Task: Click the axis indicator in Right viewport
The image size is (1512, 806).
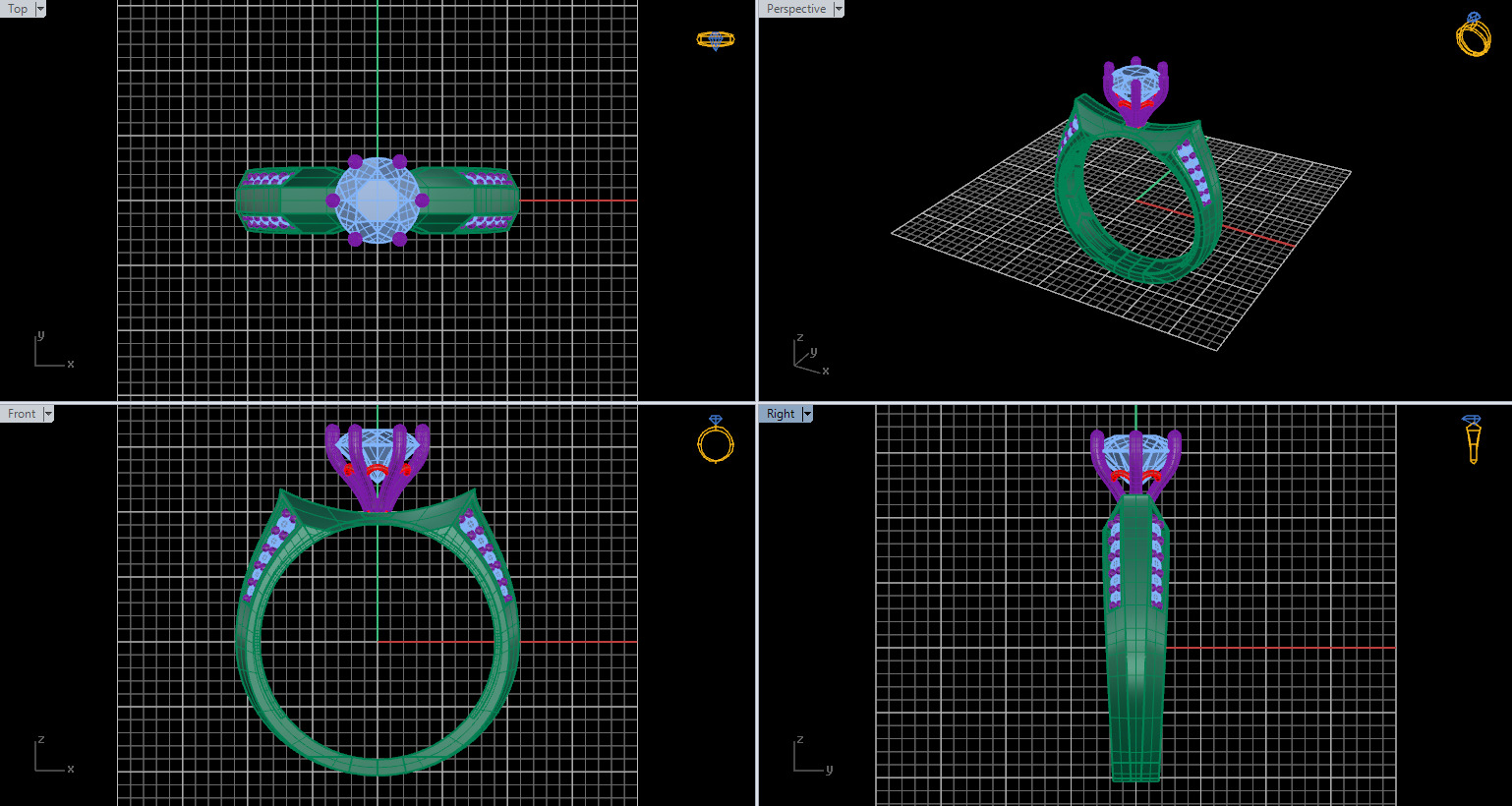Action: (x=813, y=755)
